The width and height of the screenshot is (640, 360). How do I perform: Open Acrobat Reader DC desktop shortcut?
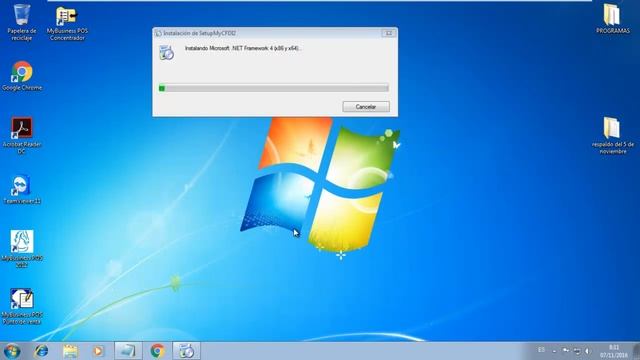point(22,136)
